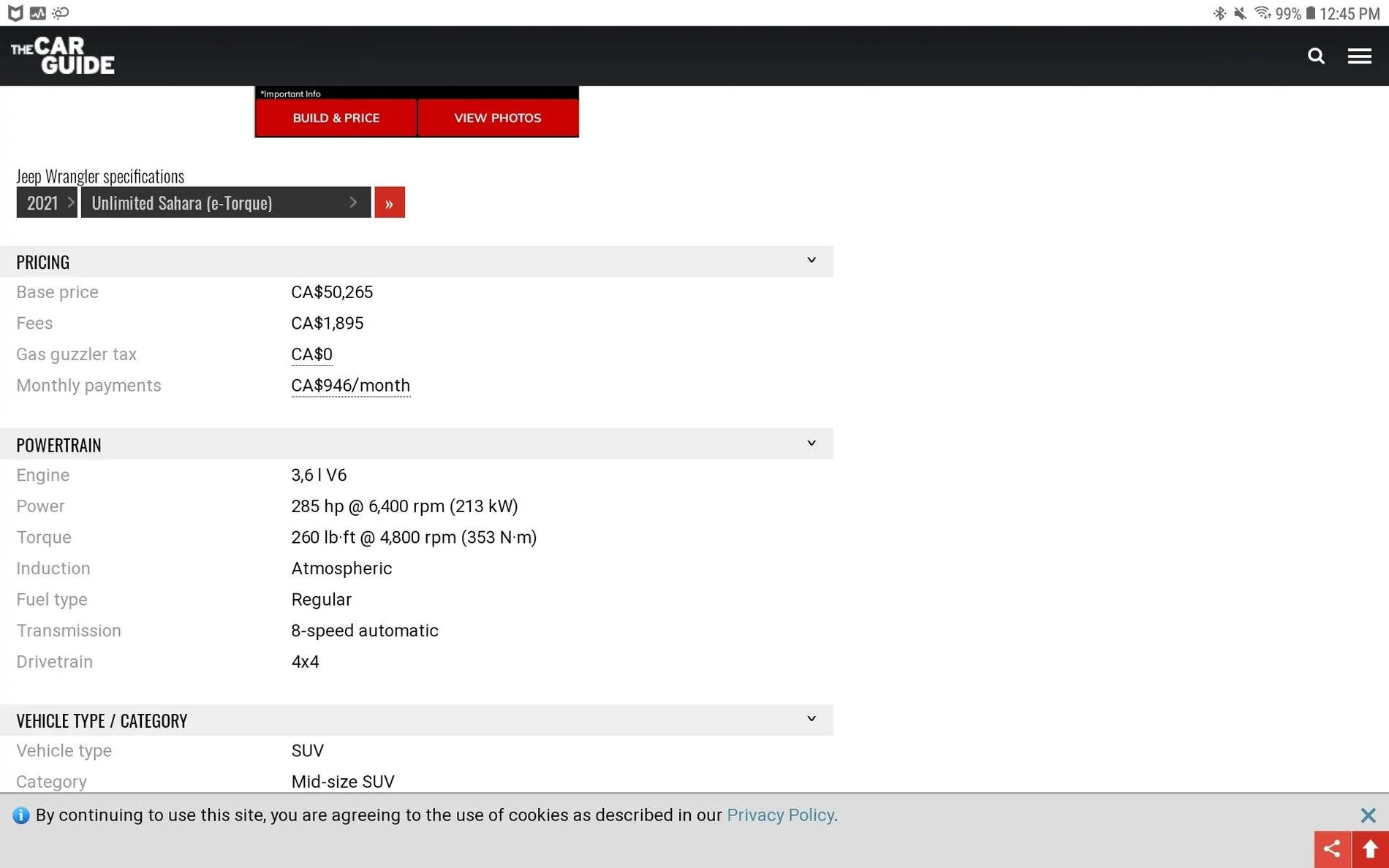This screenshot has height=868, width=1389.
Task: Click the cookie notice info icon
Action: coord(21,815)
